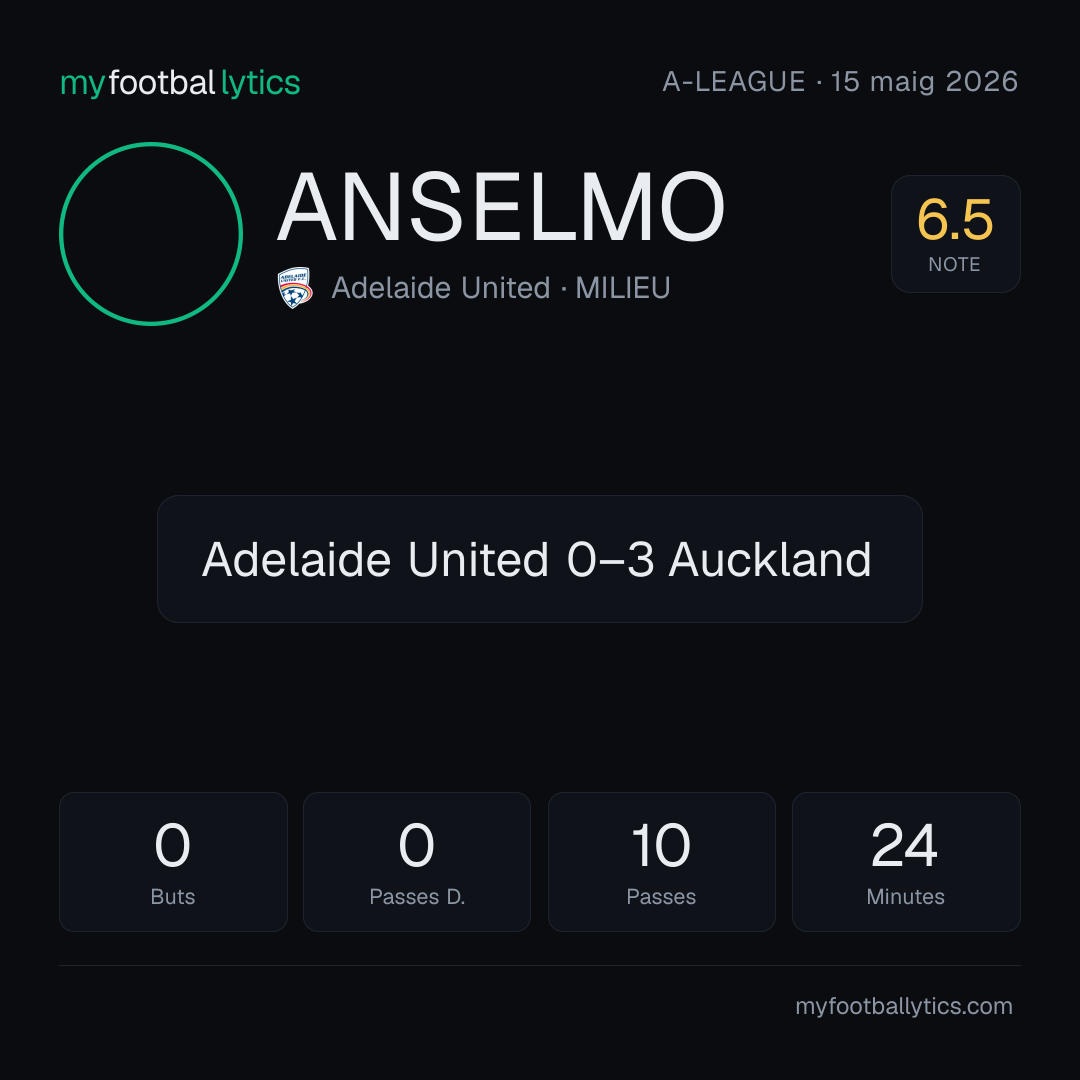Viewport: 1080px width, 1080px height.
Task: Click the number 24 above Minutes
Action: tap(904, 845)
